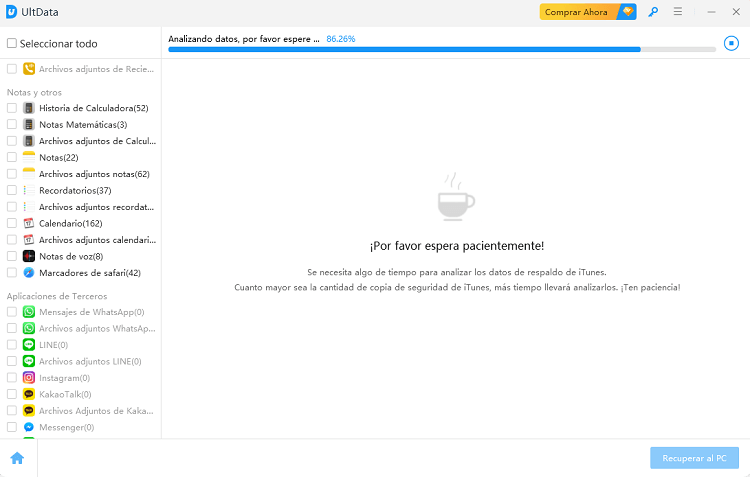The width and height of the screenshot is (750, 477).
Task: Click the Calendario(162) calendar icon
Action: [x=29, y=223]
